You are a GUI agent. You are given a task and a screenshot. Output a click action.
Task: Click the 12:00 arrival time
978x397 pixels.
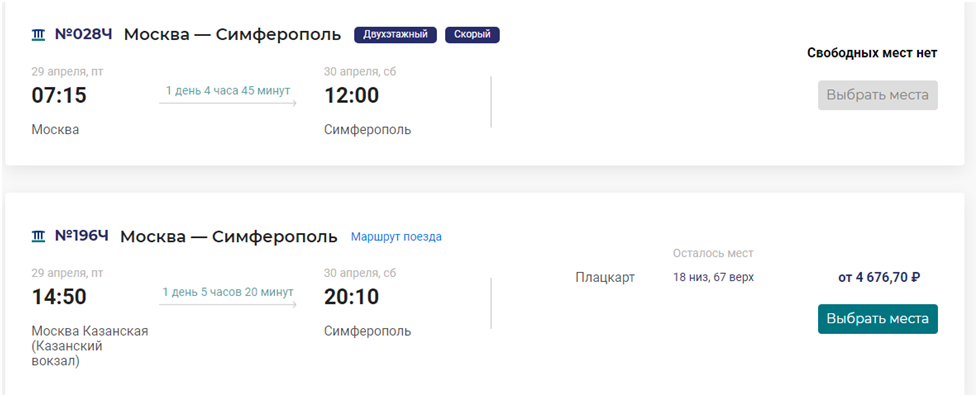click(351, 96)
